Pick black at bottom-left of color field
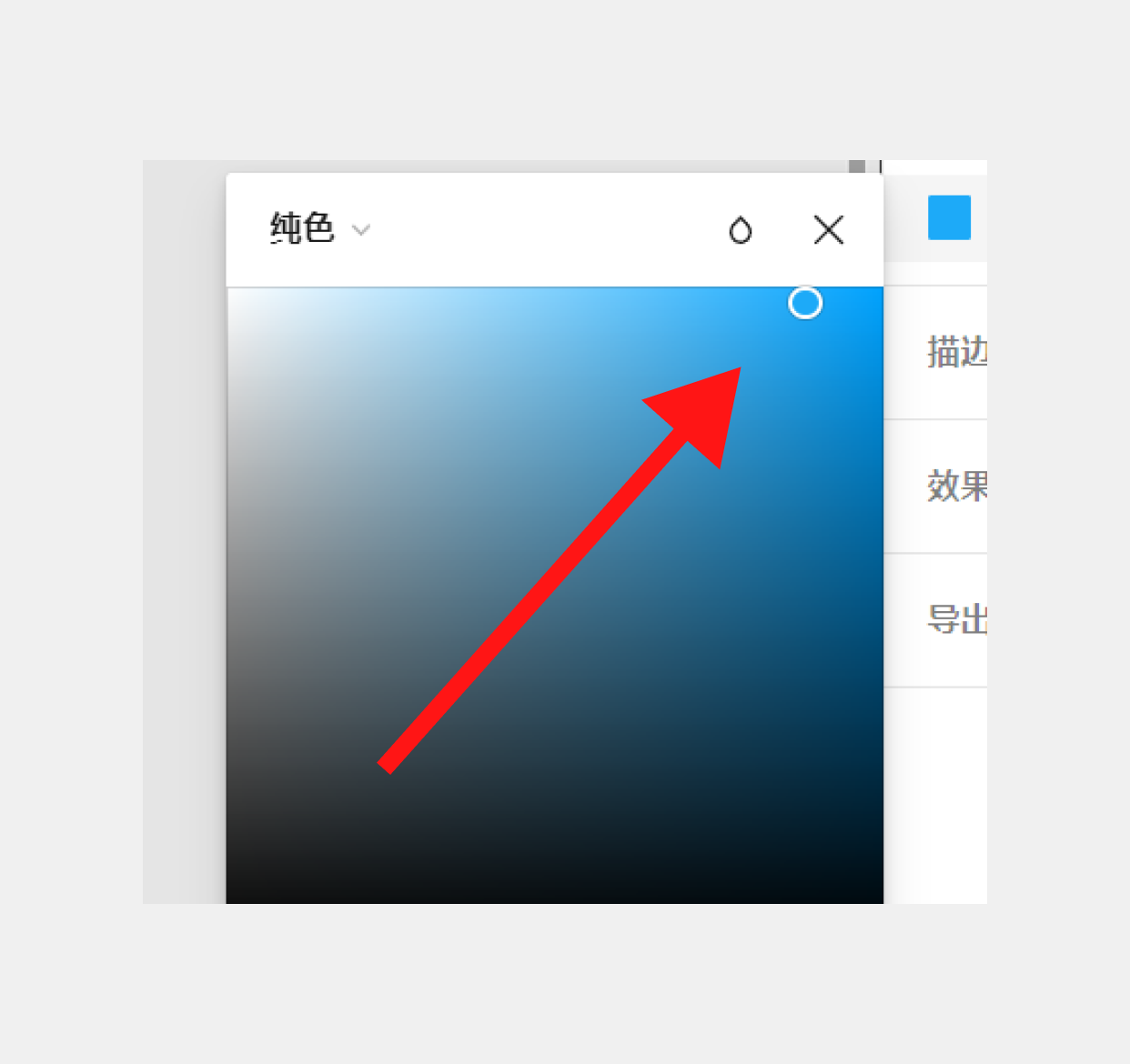Image resolution: width=1130 pixels, height=1064 pixels. 230,898
